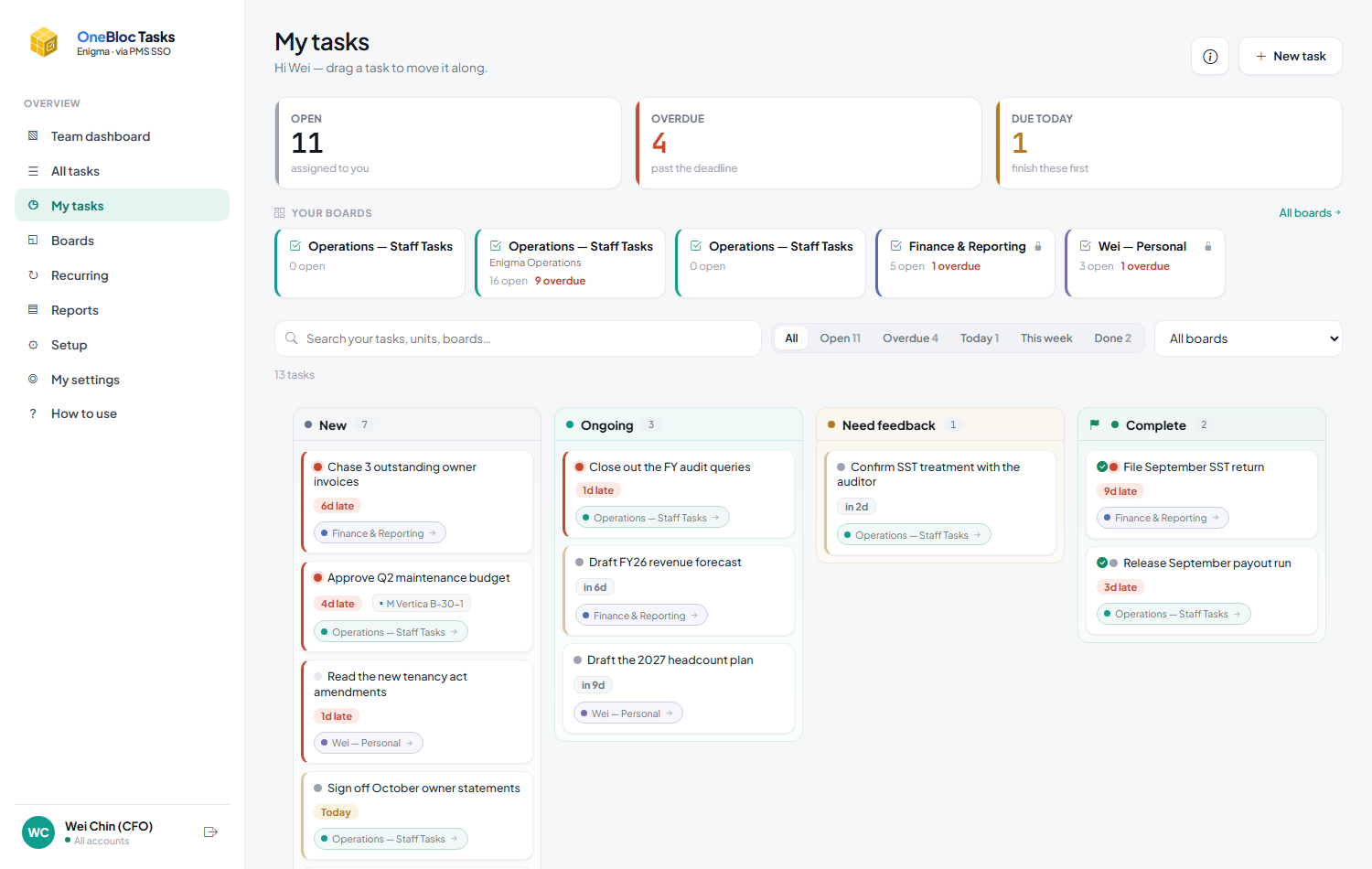
Task: Click the status dot on Chase 3 outstanding owner invoices
Action: click(x=318, y=467)
